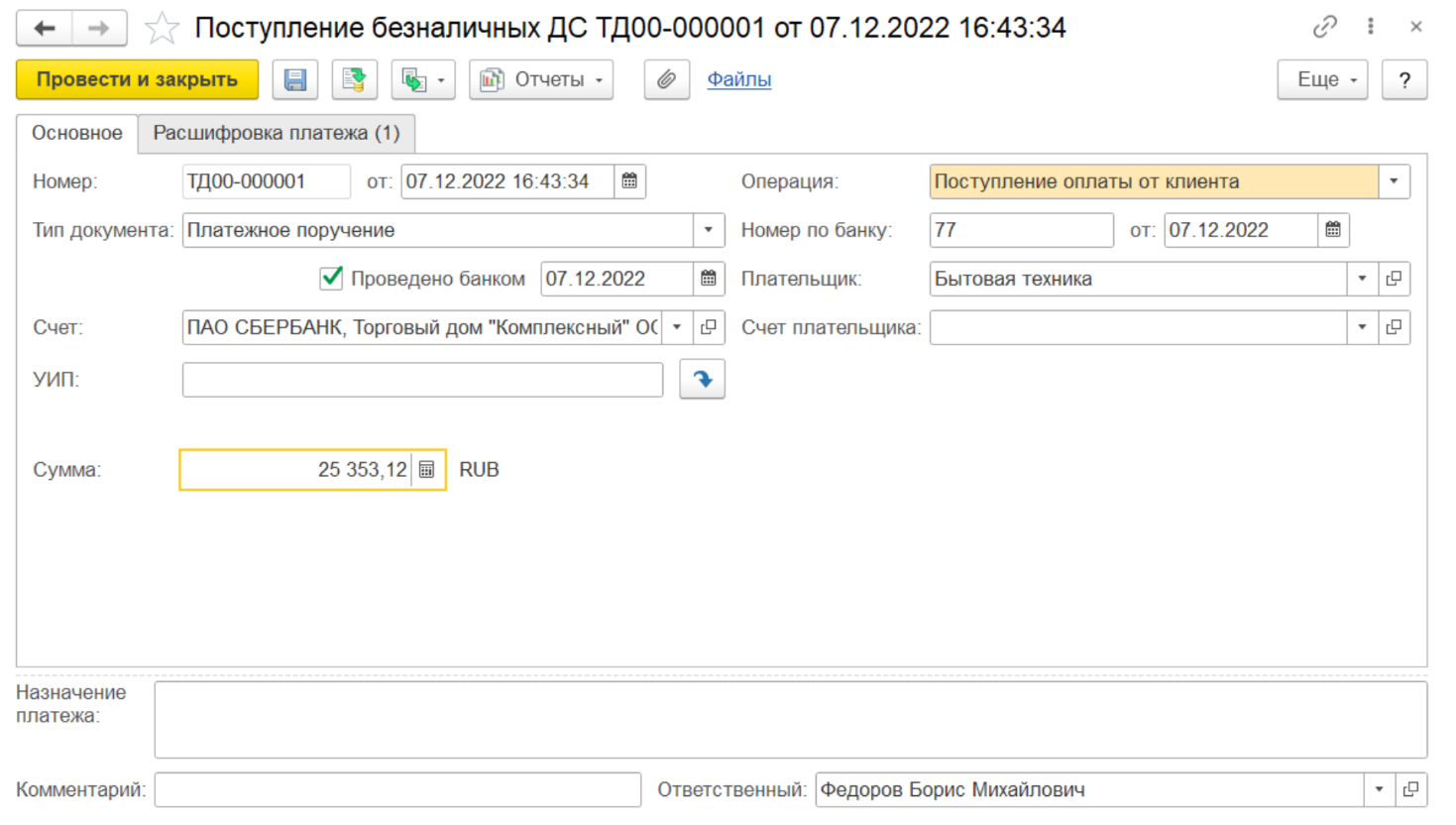Open the Плательщик dropdown list
Viewport: 1456px width, 825px height.
[1362, 279]
